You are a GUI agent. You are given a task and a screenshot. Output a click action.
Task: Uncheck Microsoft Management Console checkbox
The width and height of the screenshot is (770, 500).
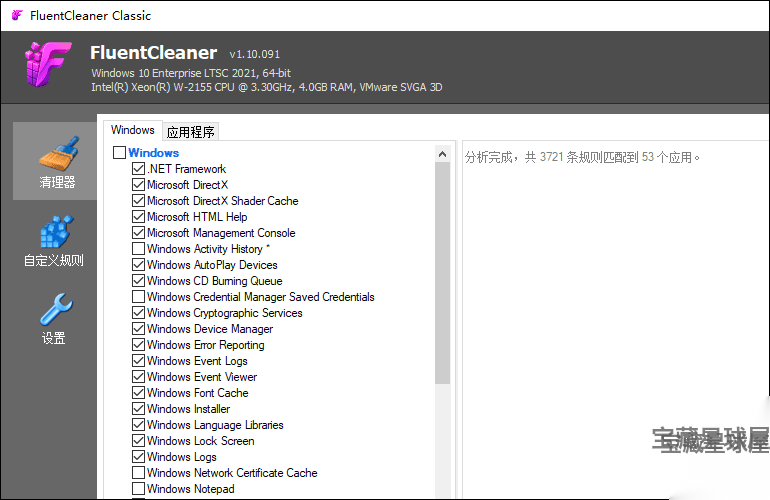tap(138, 232)
